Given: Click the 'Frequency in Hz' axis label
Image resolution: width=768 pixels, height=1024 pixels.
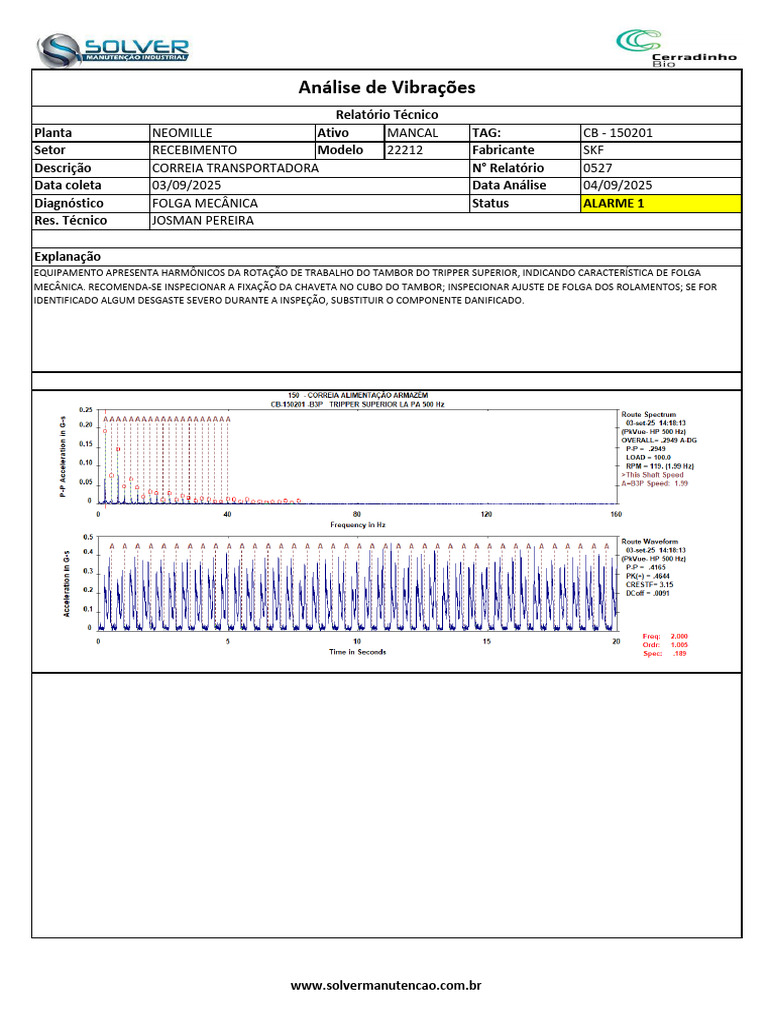Looking at the screenshot, I should (358, 525).
